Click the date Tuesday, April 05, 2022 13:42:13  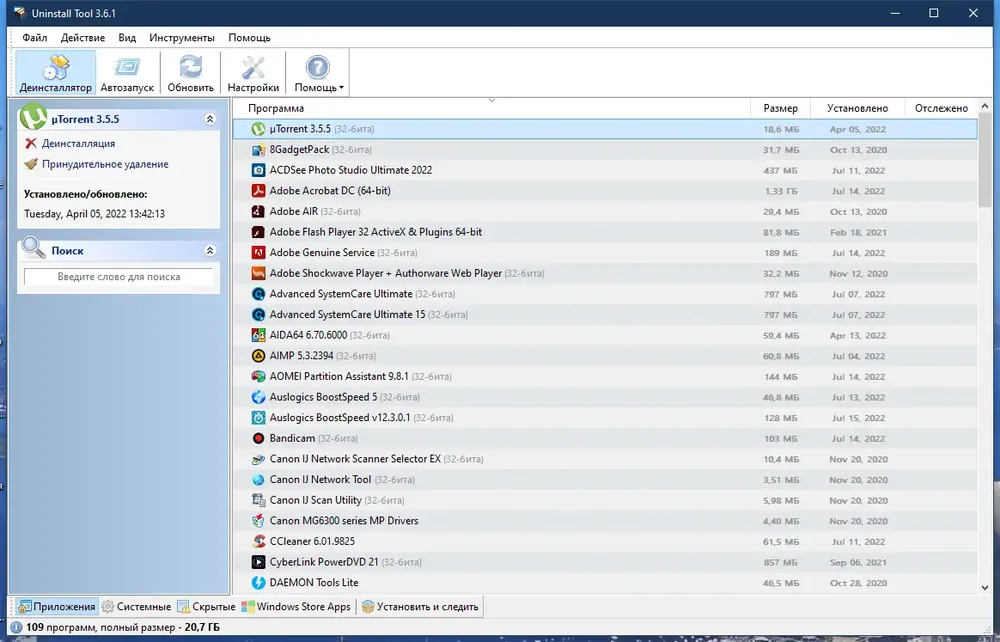pyautogui.click(x=94, y=214)
